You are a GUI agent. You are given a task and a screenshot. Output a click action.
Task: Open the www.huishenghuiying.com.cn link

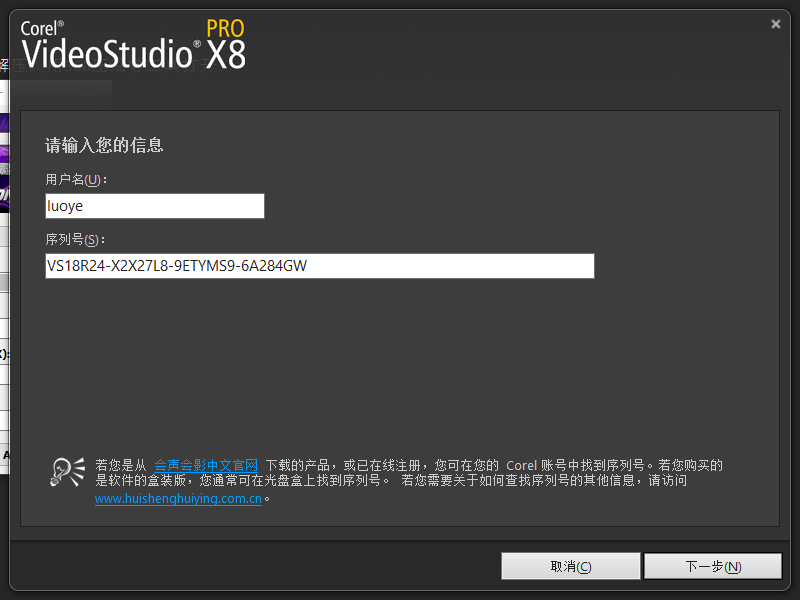pos(178,498)
